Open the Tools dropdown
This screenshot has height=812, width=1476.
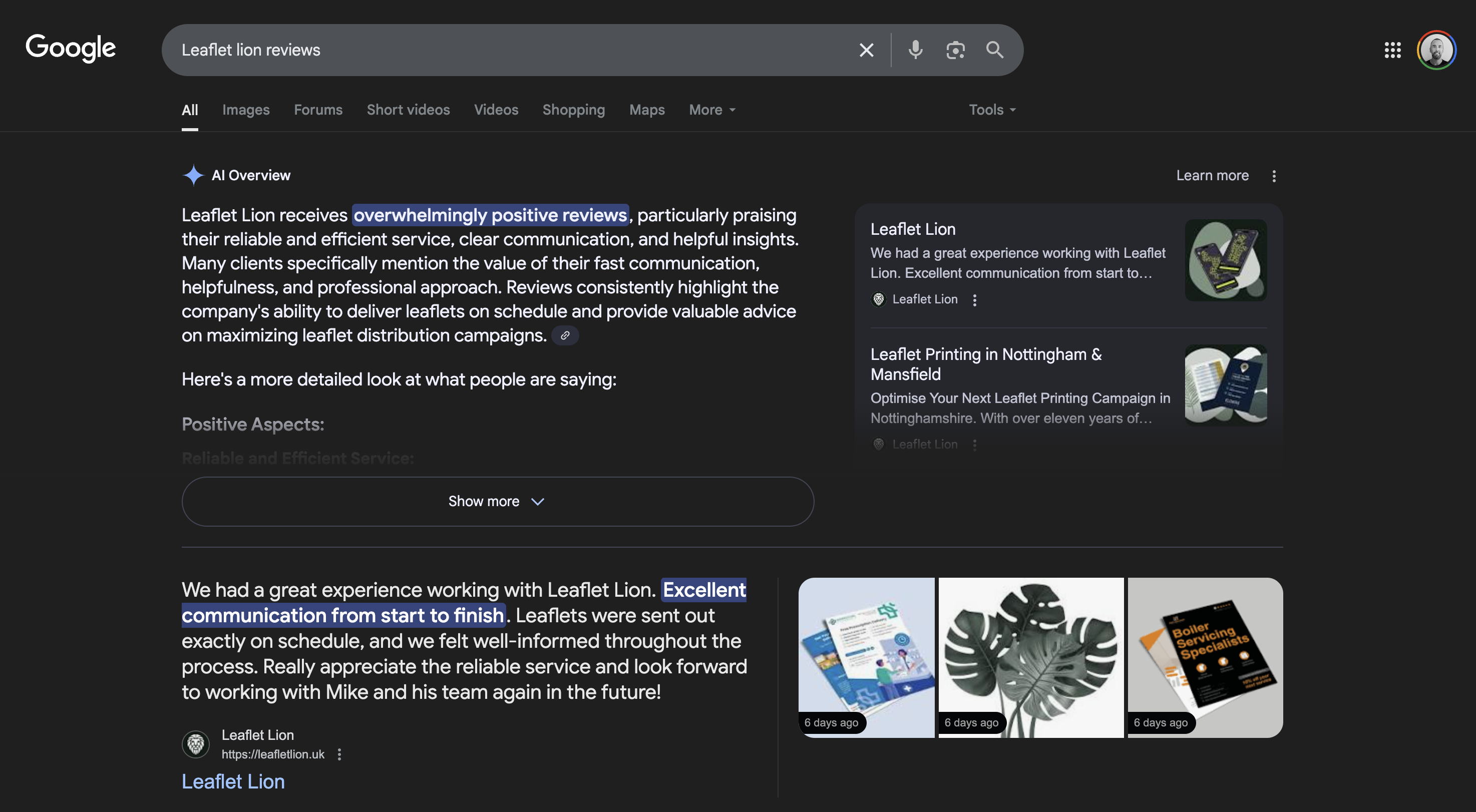click(x=992, y=110)
